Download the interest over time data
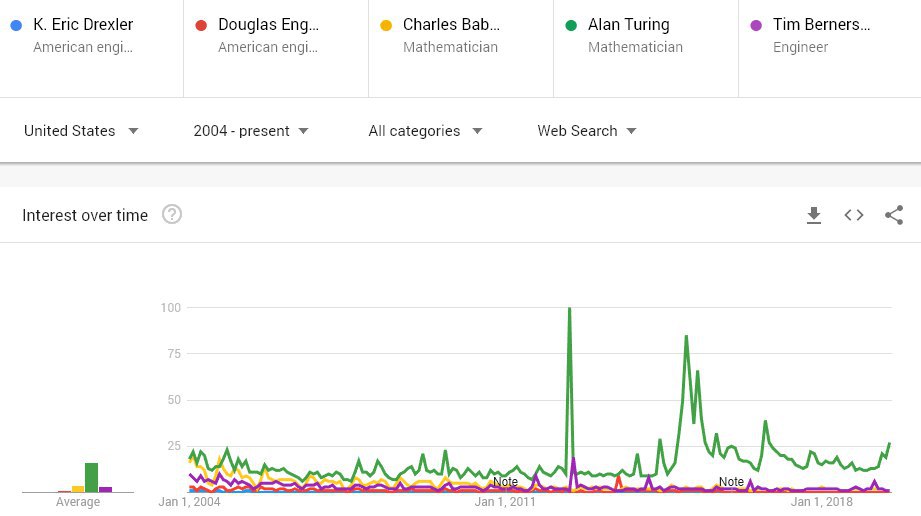The image size is (921, 516). click(814, 215)
